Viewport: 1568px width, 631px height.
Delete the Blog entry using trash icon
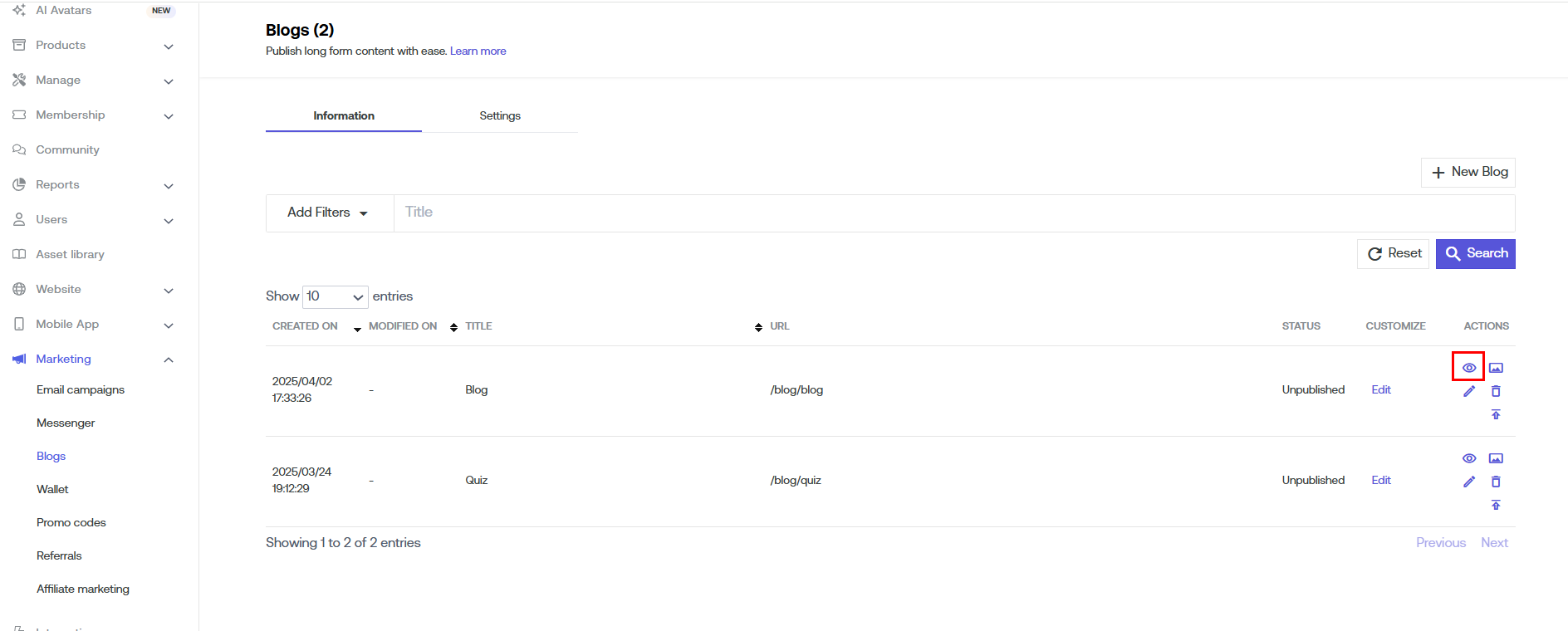[1496, 391]
